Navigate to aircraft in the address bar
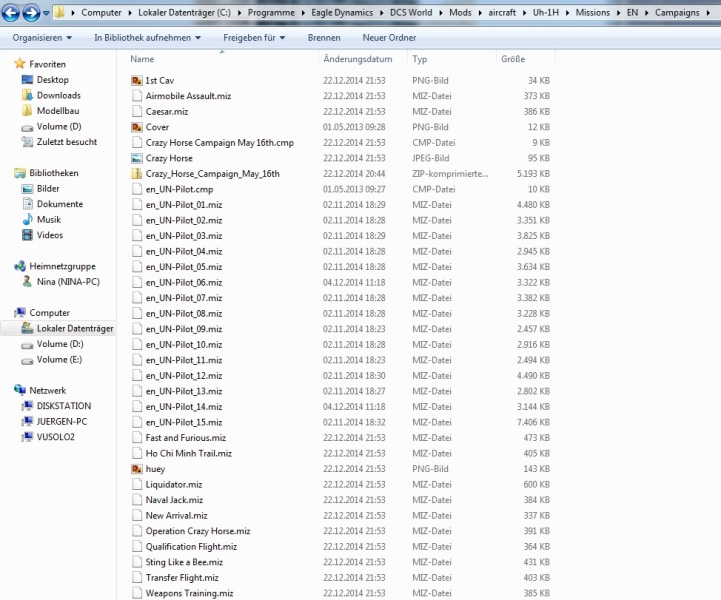 tap(502, 12)
